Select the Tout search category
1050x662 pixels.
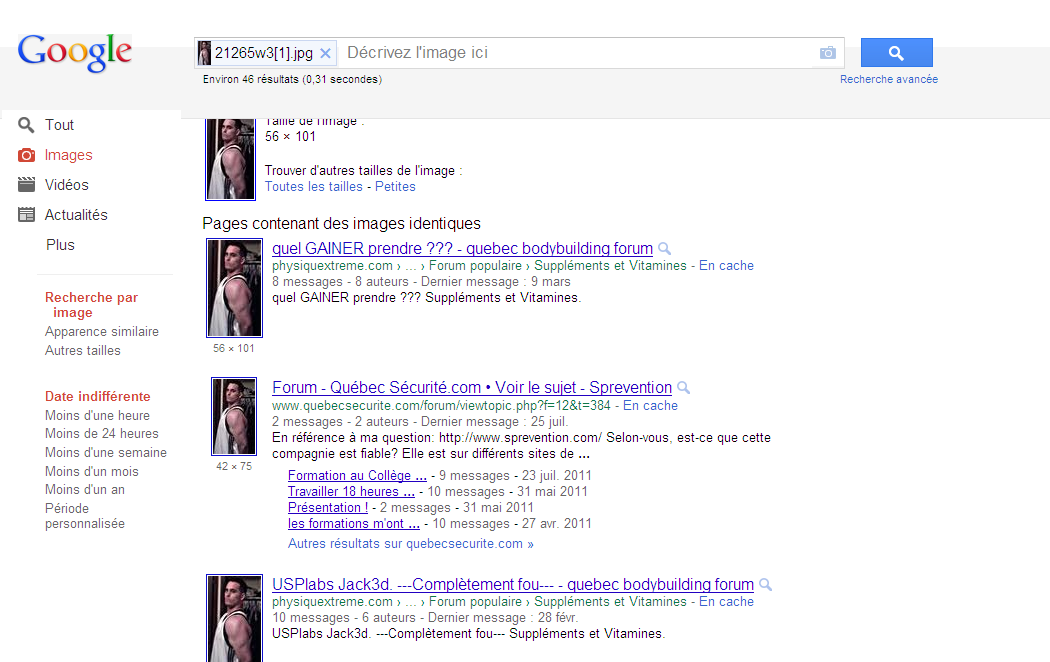[59, 125]
